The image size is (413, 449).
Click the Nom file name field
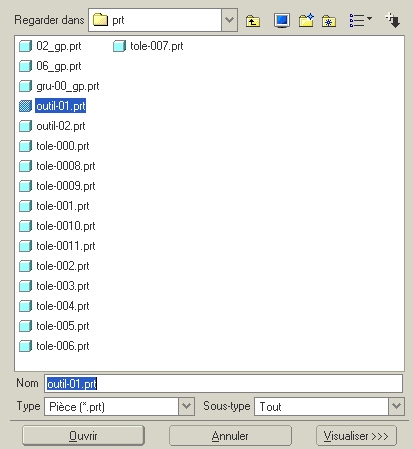coord(223,384)
